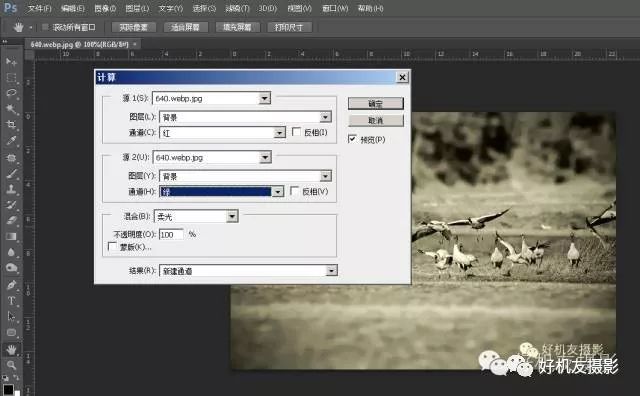
Task: Select the Brush tool
Action: tap(11, 174)
